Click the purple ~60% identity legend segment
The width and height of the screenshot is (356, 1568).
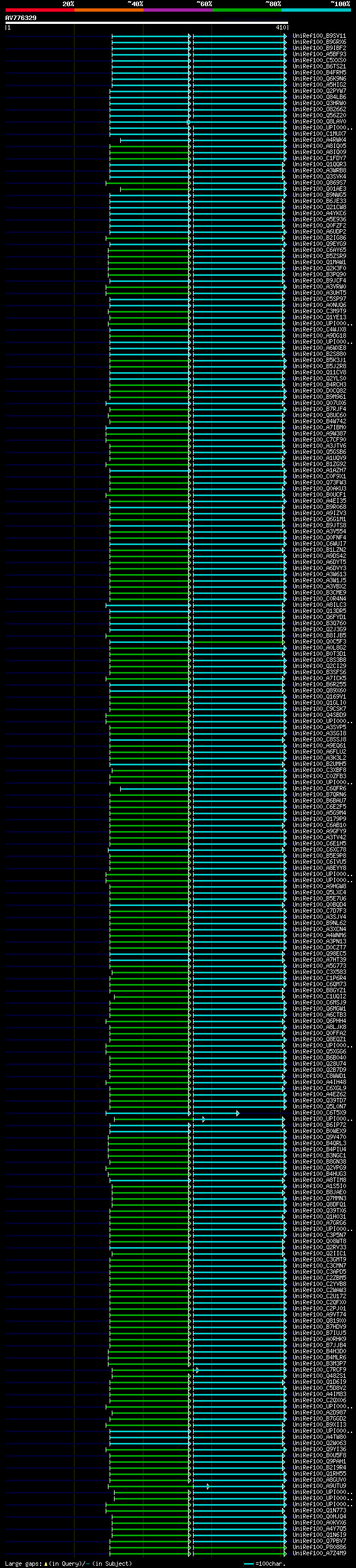coord(177,10)
